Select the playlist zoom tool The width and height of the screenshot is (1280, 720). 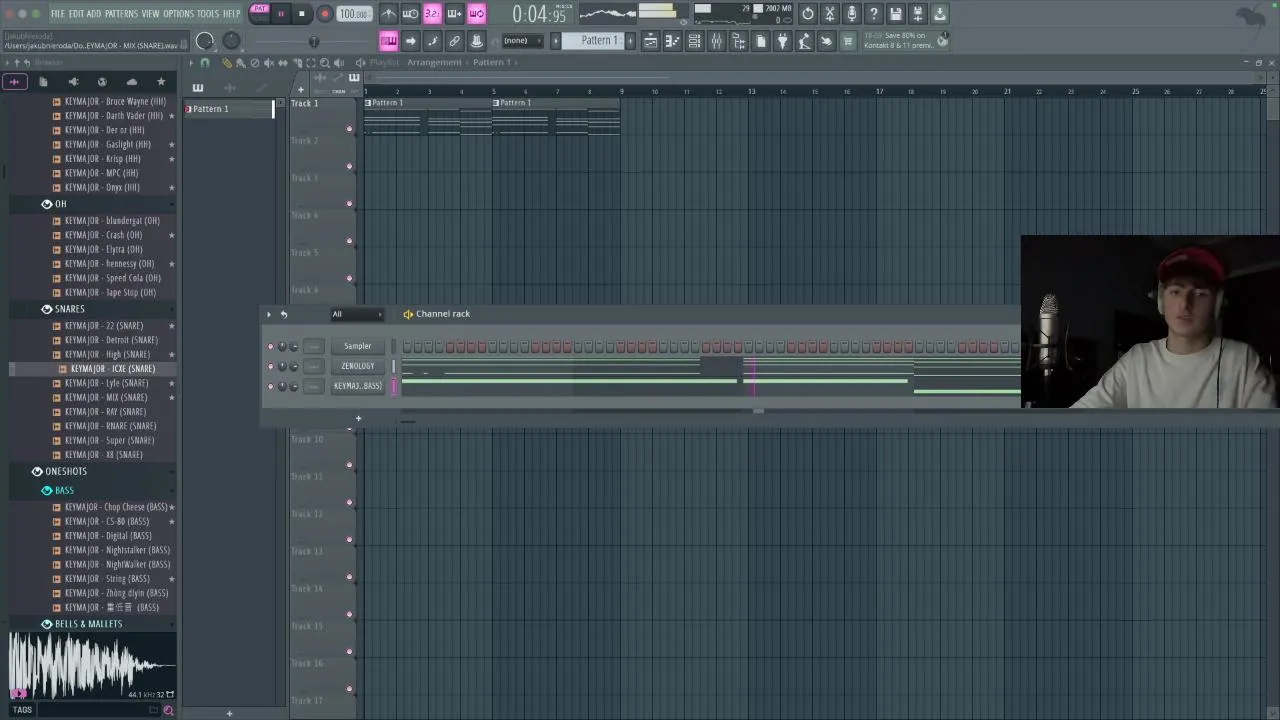point(324,63)
